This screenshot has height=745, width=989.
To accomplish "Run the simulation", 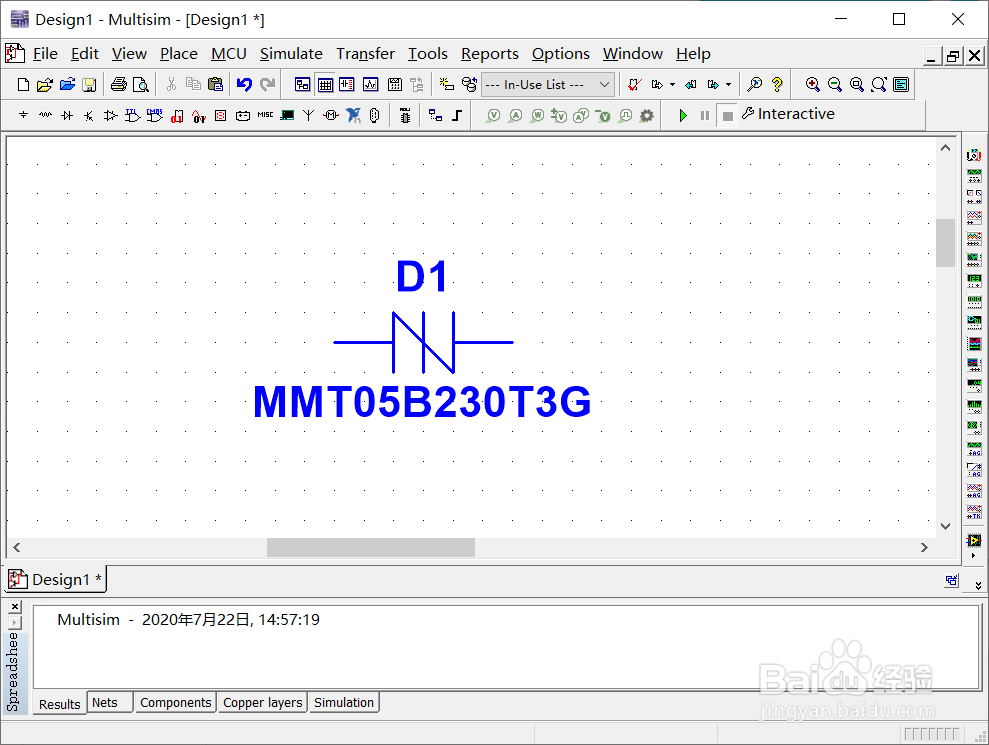I will (683, 115).
